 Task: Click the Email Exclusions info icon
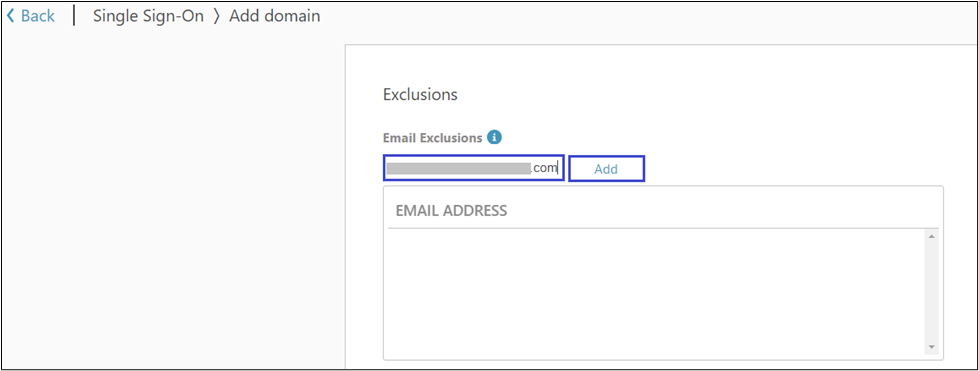pyautogui.click(x=494, y=137)
